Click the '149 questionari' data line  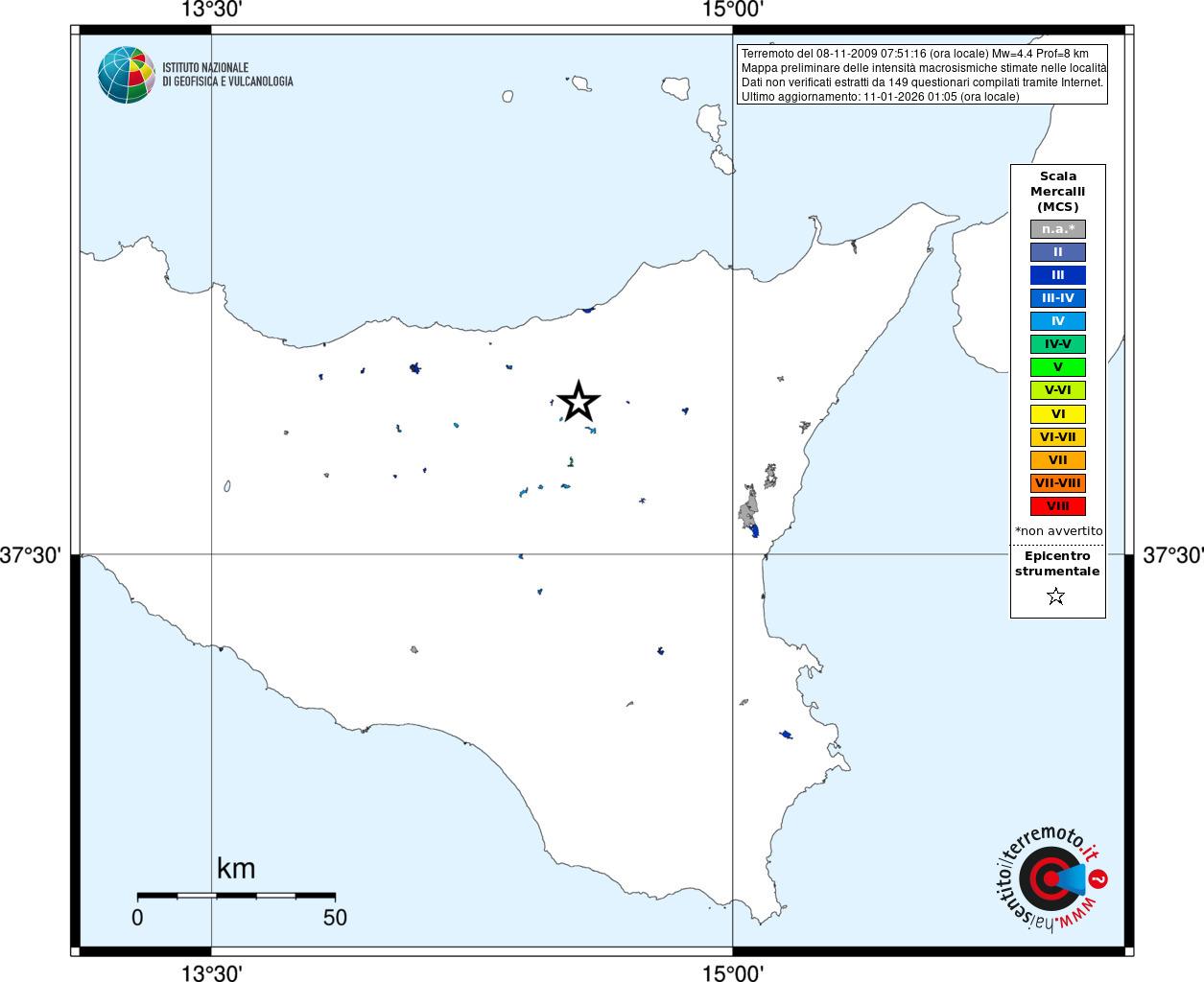922,82
